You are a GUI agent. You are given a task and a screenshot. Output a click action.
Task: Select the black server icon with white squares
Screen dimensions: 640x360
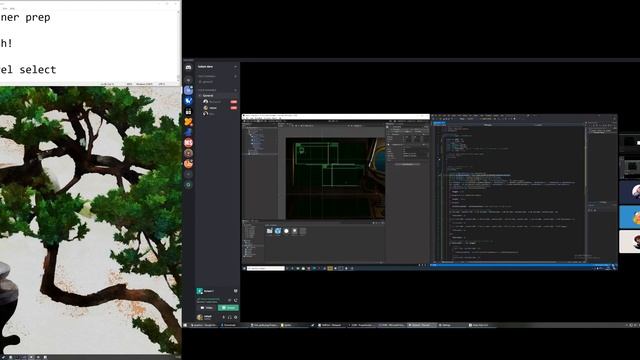point(188,111)
